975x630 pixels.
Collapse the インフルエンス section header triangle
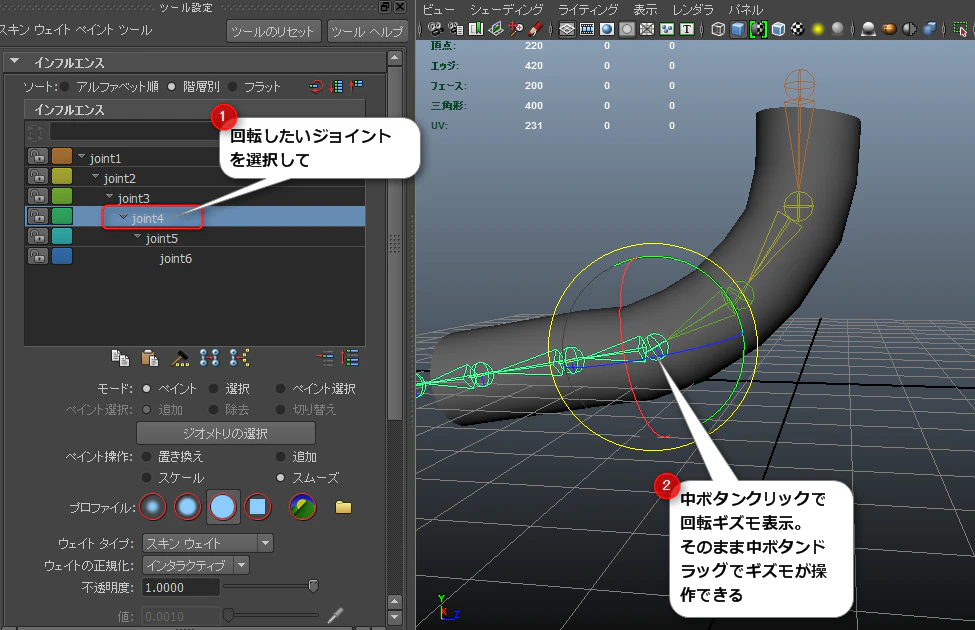[x=14, y=62]
